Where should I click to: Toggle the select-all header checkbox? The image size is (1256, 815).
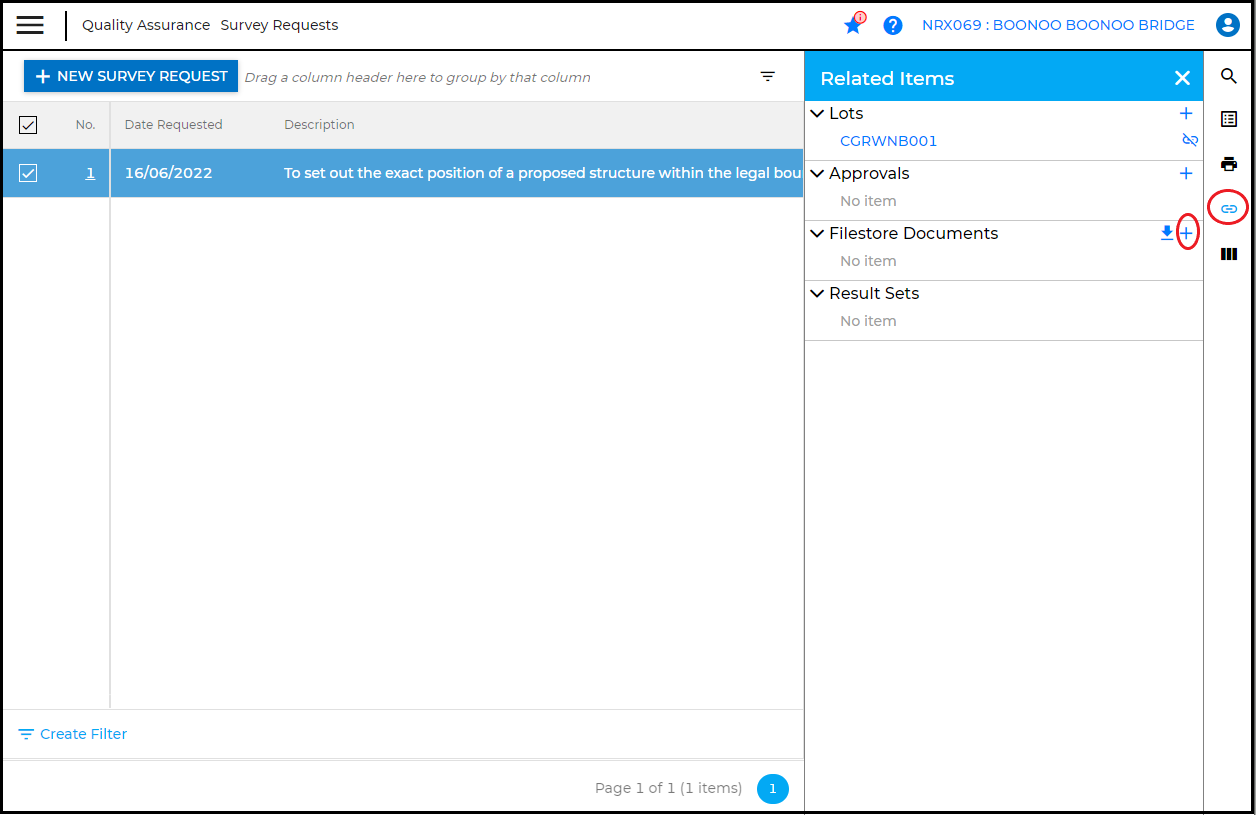coord(28,125)
